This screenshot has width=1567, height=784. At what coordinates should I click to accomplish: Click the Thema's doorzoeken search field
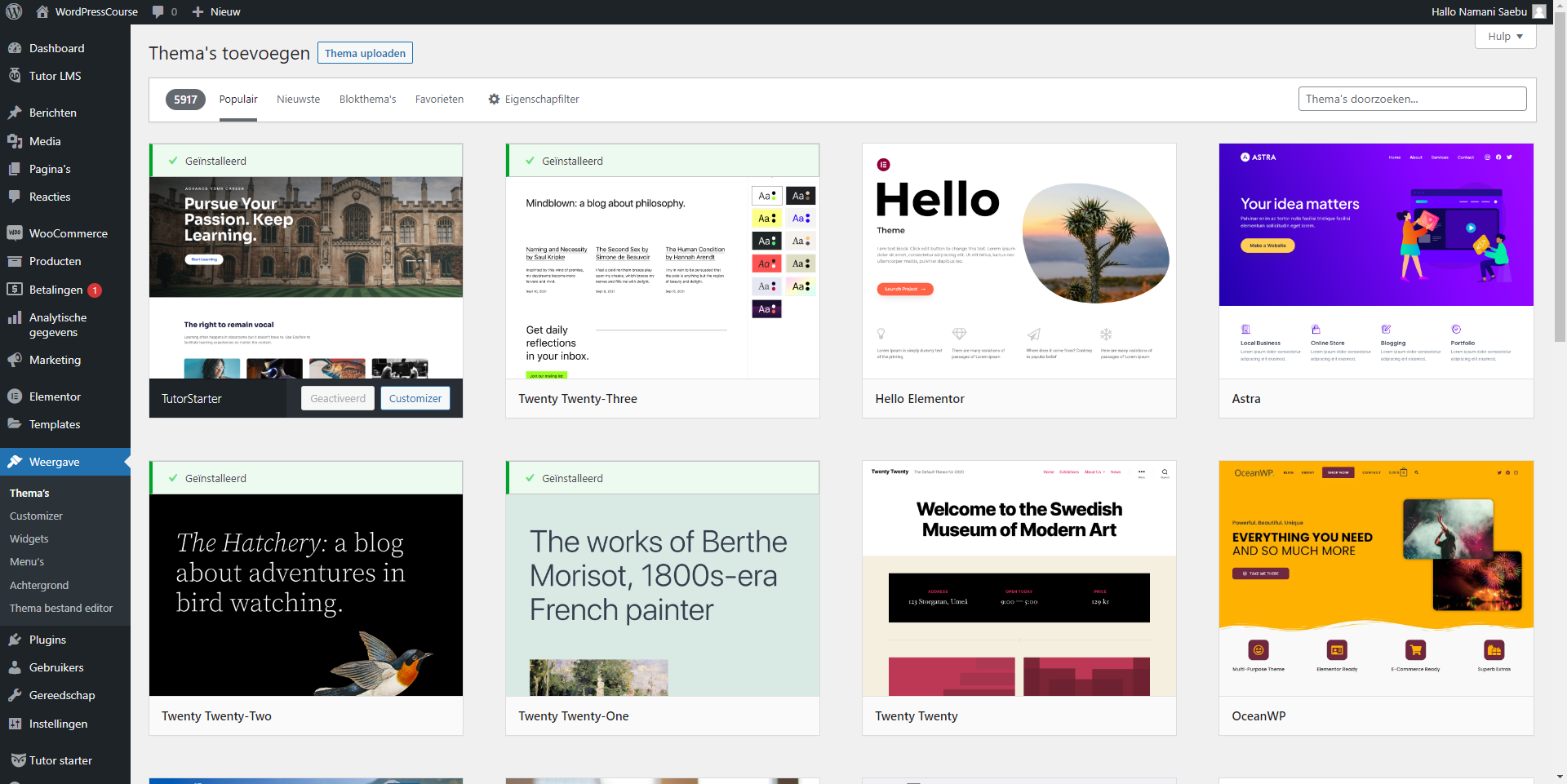click(x=1412, y=99)
